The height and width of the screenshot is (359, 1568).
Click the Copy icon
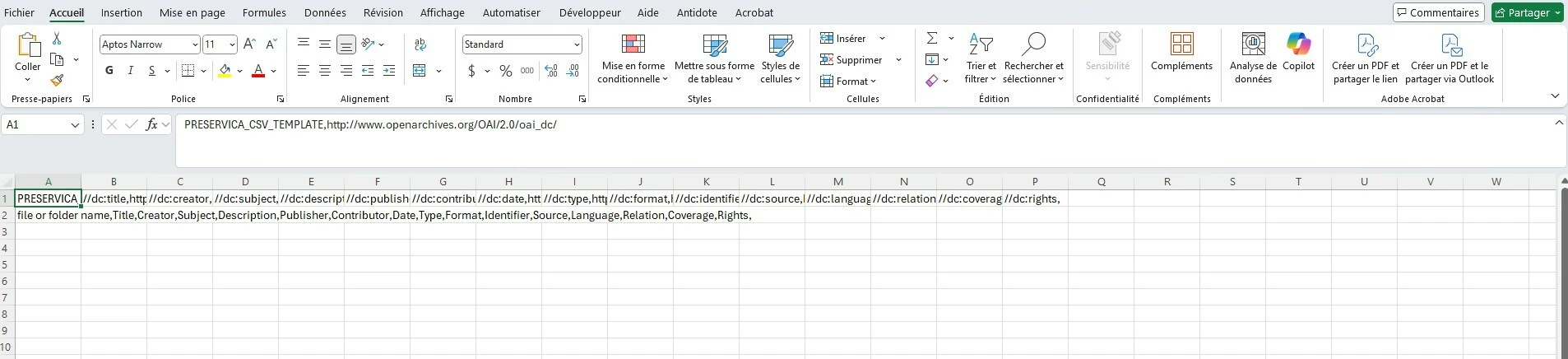coord(57,59)
